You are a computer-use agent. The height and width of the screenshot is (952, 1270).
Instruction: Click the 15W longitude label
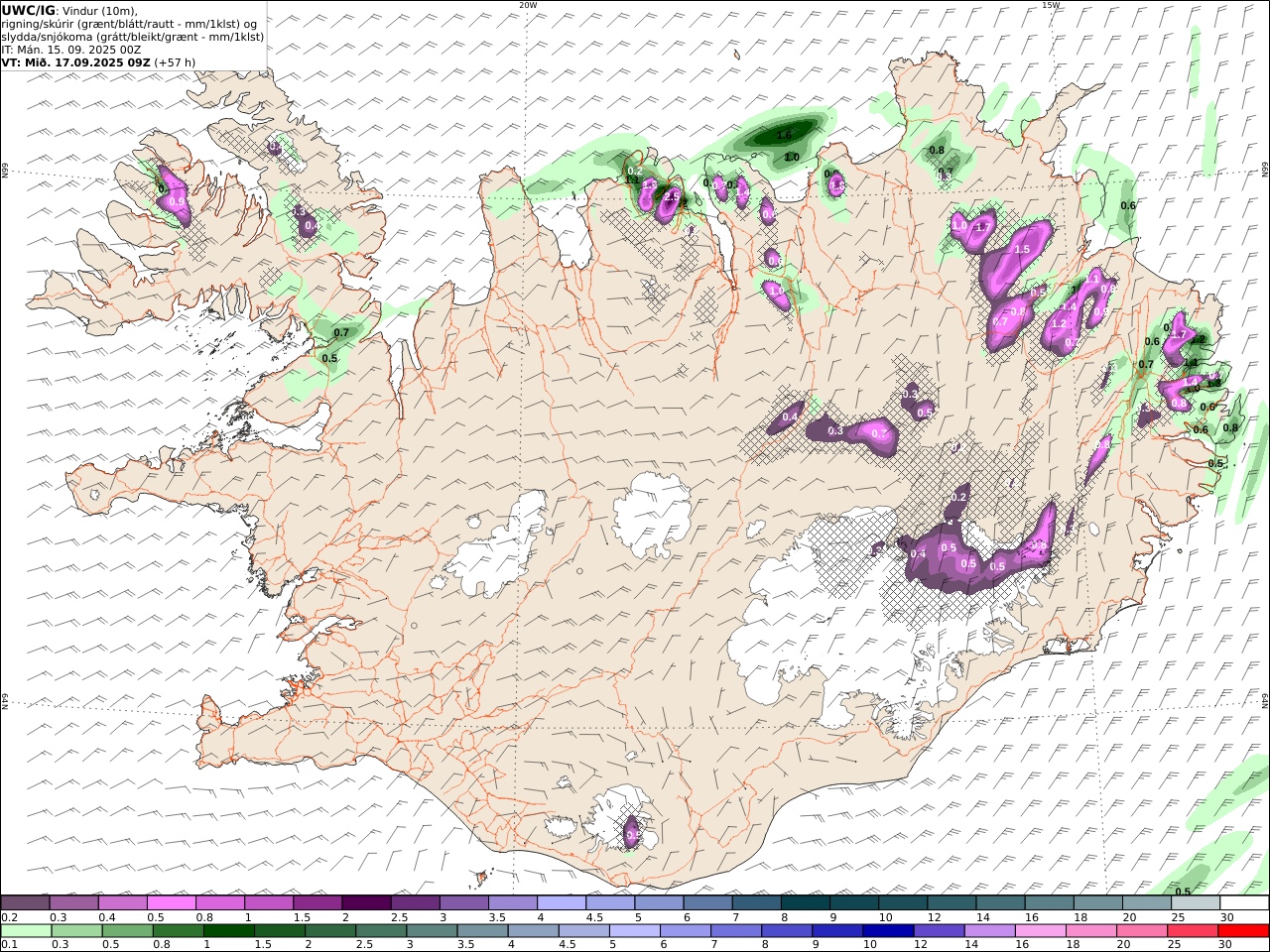click(x=1051, y=4)
